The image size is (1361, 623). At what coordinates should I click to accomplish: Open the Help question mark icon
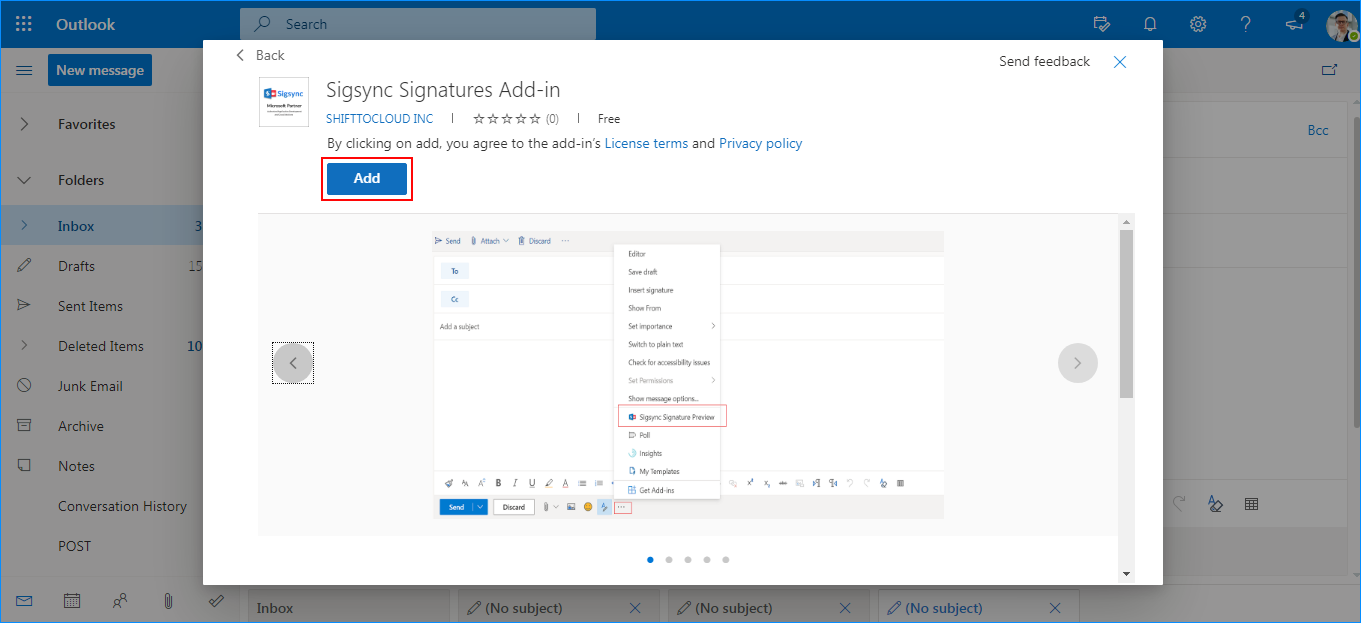pyautogui.click(x=1245, y=24)
